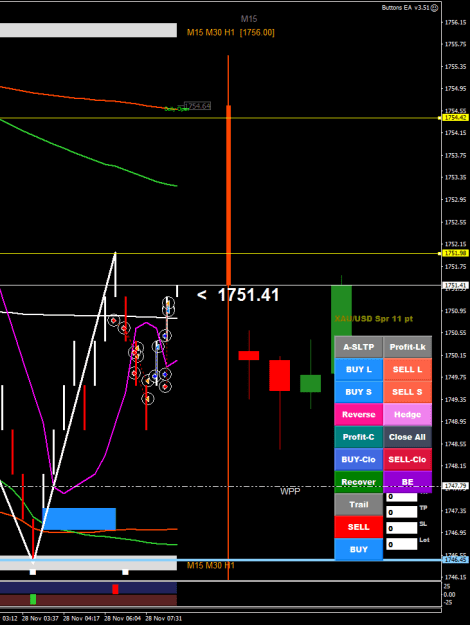Click the Profit-Lk button
Screen dimensions: 470x625
(407, 347)
